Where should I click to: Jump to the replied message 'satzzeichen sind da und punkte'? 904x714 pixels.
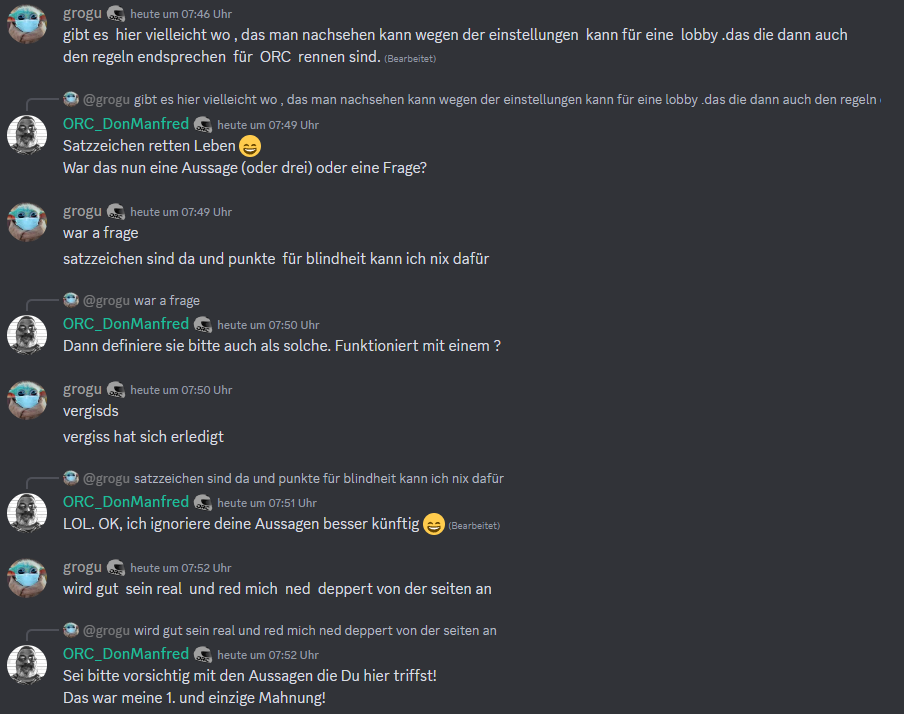pyautogui.click(x=319, y=478)
